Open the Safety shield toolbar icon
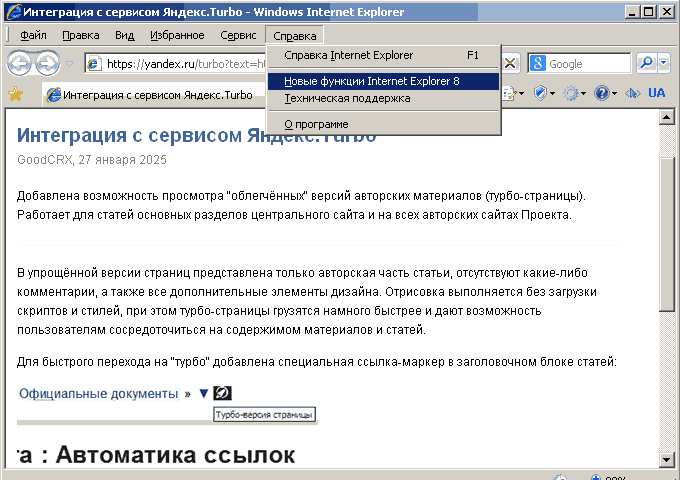The width and height of the screenshot is (680, 480). (x=544, y=93)
